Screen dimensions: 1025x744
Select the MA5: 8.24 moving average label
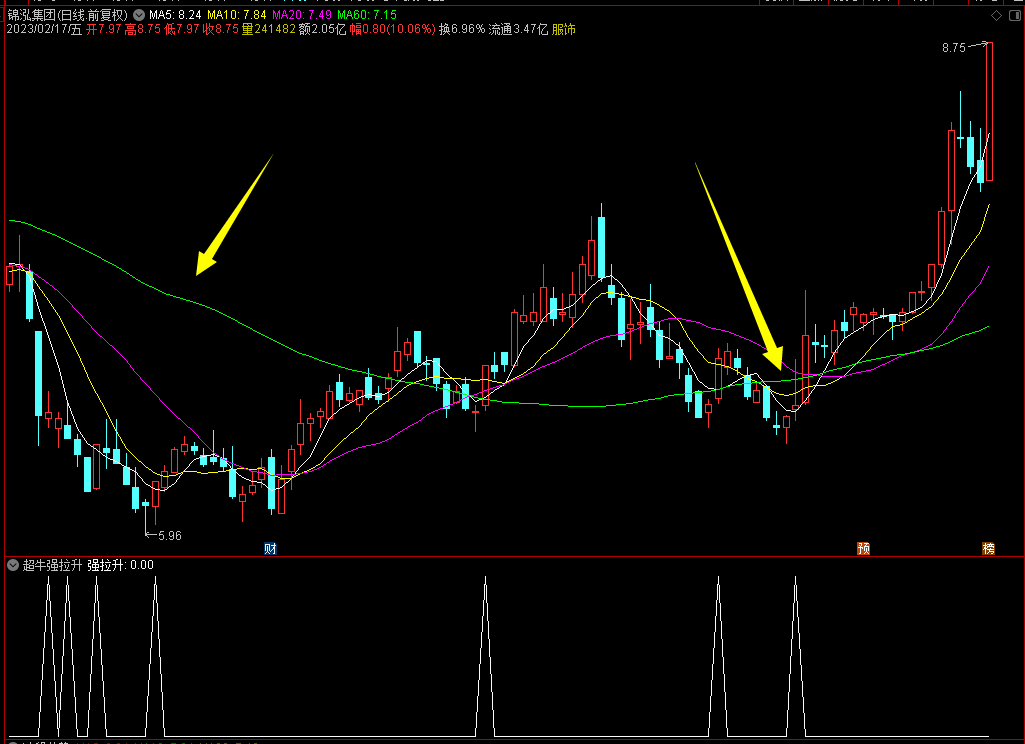[175, 15]
